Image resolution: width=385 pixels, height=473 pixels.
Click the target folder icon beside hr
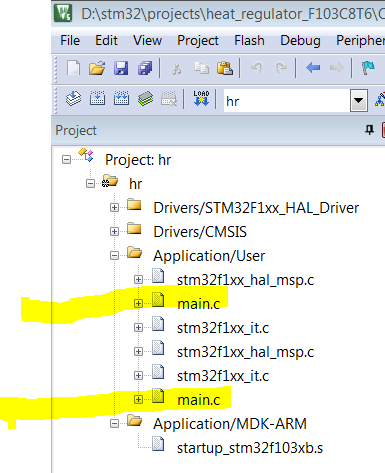110,181
